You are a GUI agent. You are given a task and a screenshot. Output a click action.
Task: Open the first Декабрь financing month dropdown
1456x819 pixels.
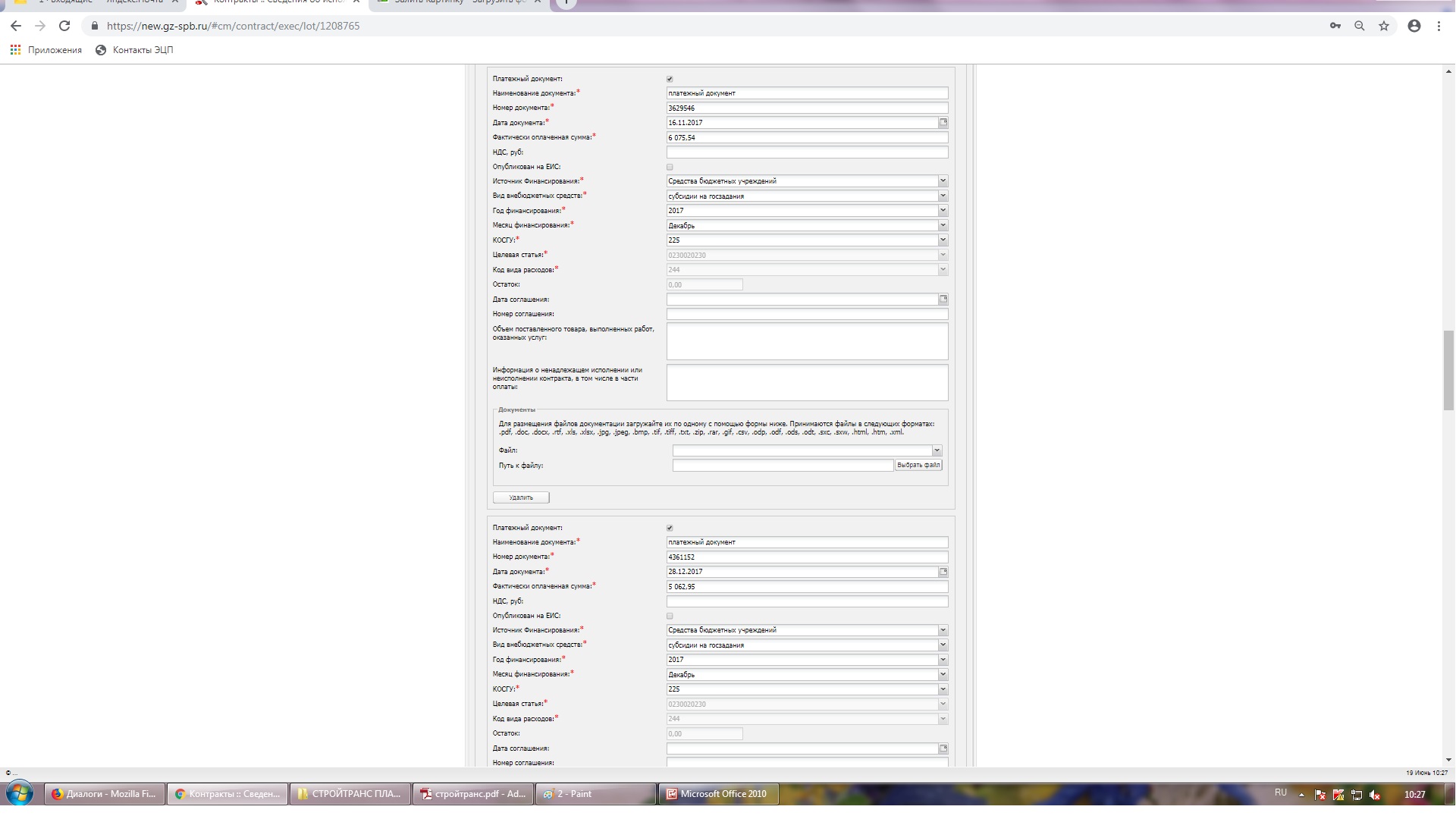coord(943,225)
